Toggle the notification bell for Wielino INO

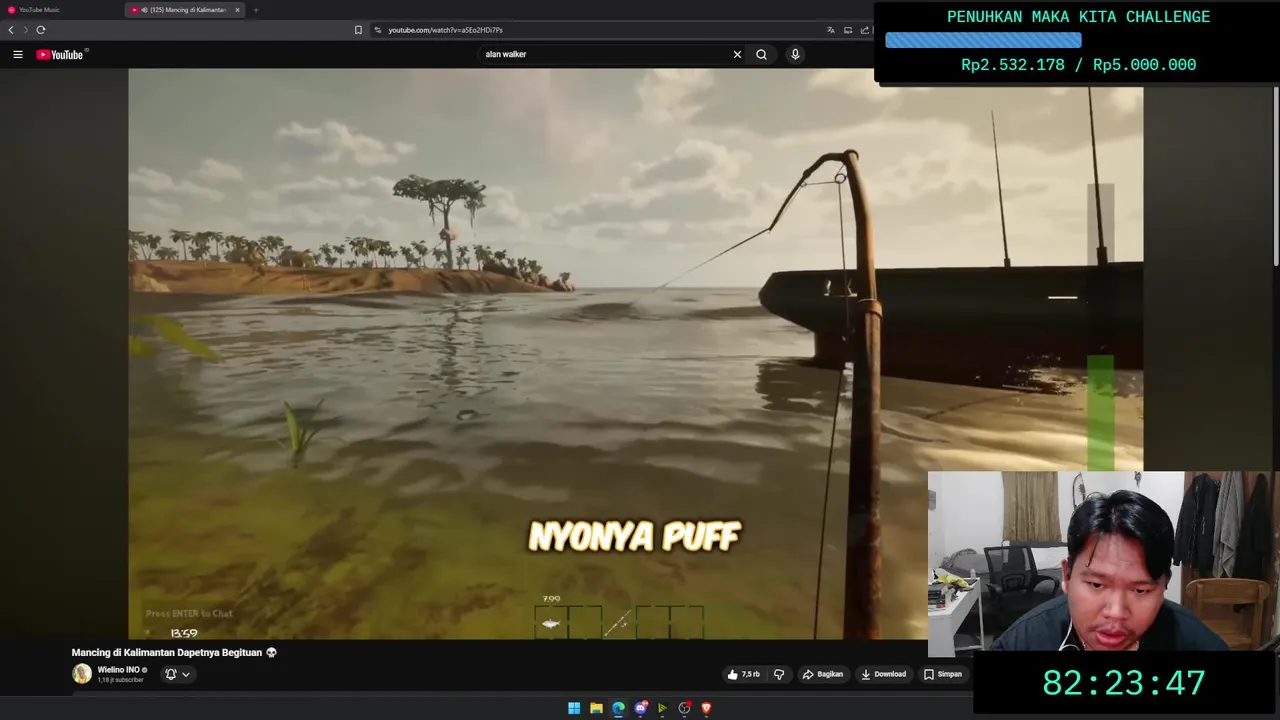171,674
